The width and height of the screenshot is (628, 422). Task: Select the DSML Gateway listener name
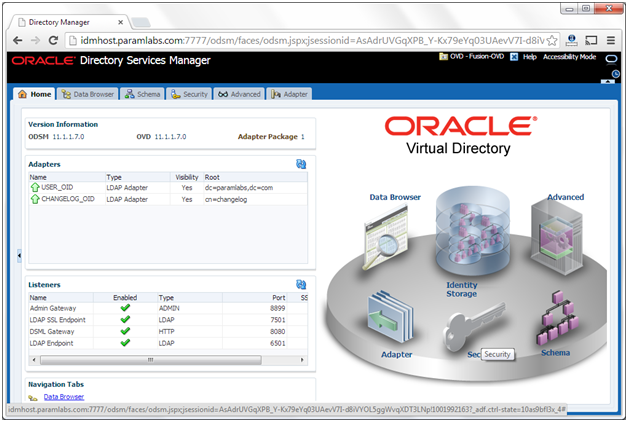pyautogui.click(x=52, y=331)
